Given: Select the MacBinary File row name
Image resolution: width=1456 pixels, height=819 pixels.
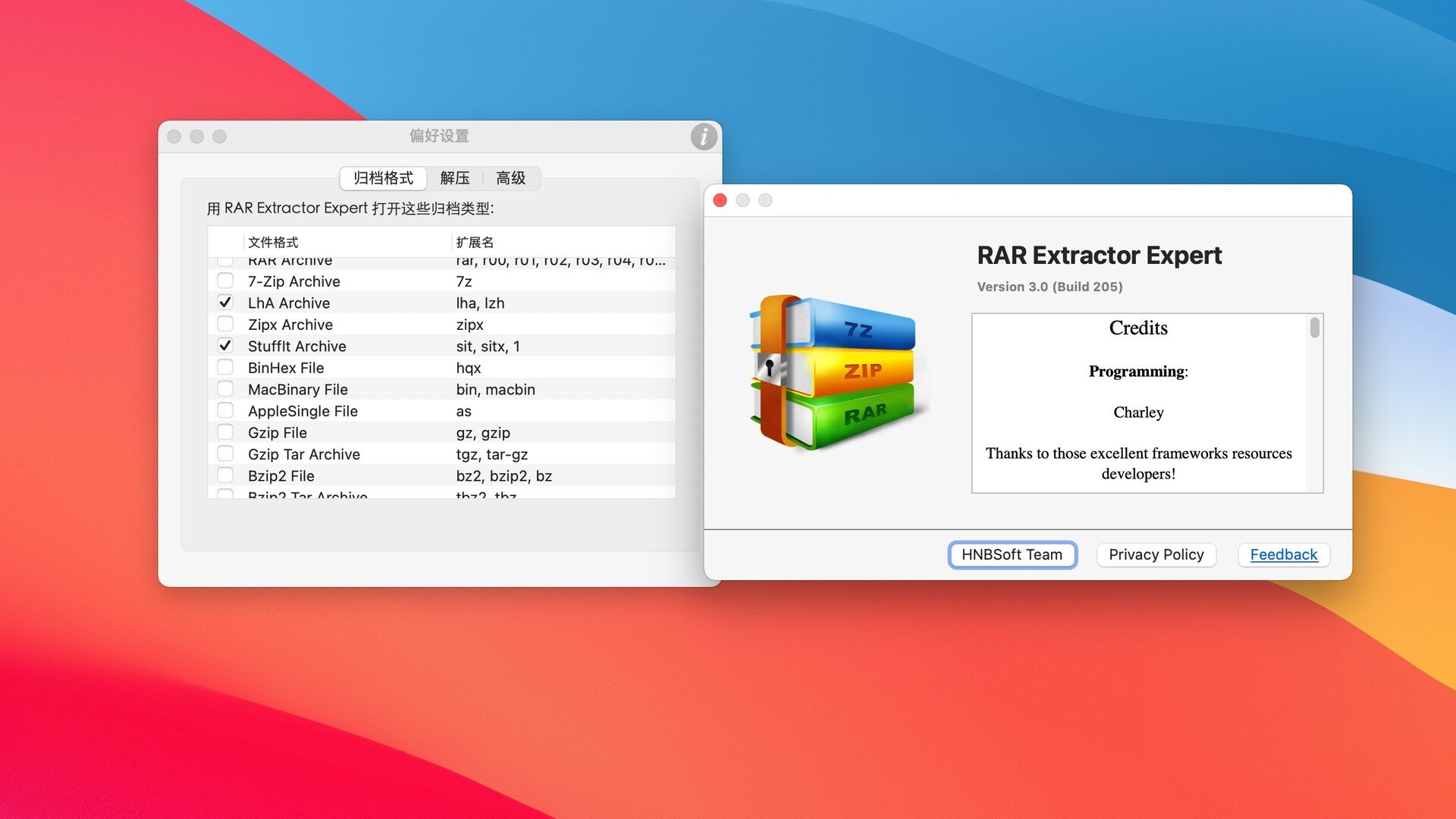Looking at the screenshot, I should point(298,389).
